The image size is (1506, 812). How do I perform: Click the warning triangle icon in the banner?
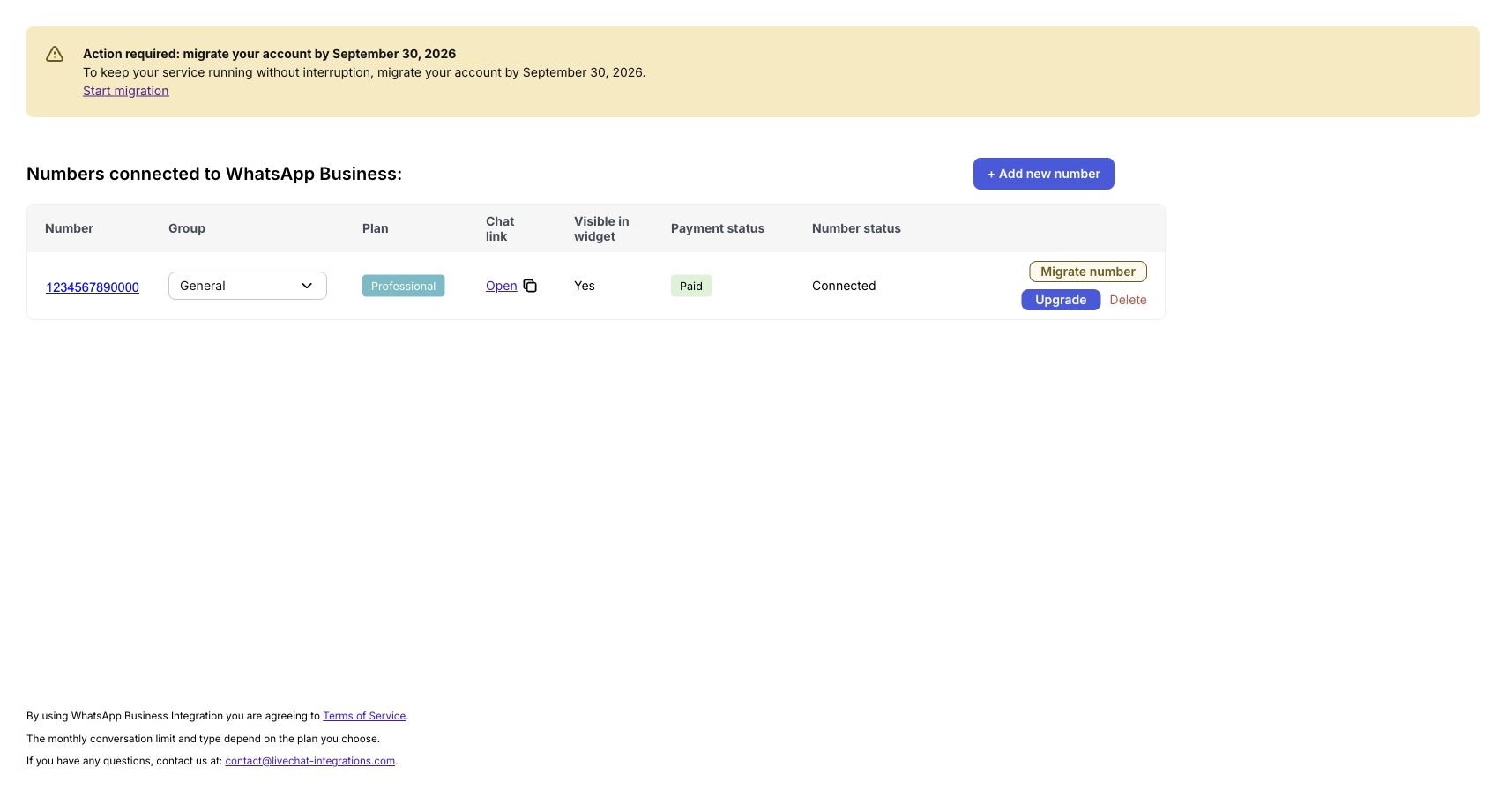point(55,54)
